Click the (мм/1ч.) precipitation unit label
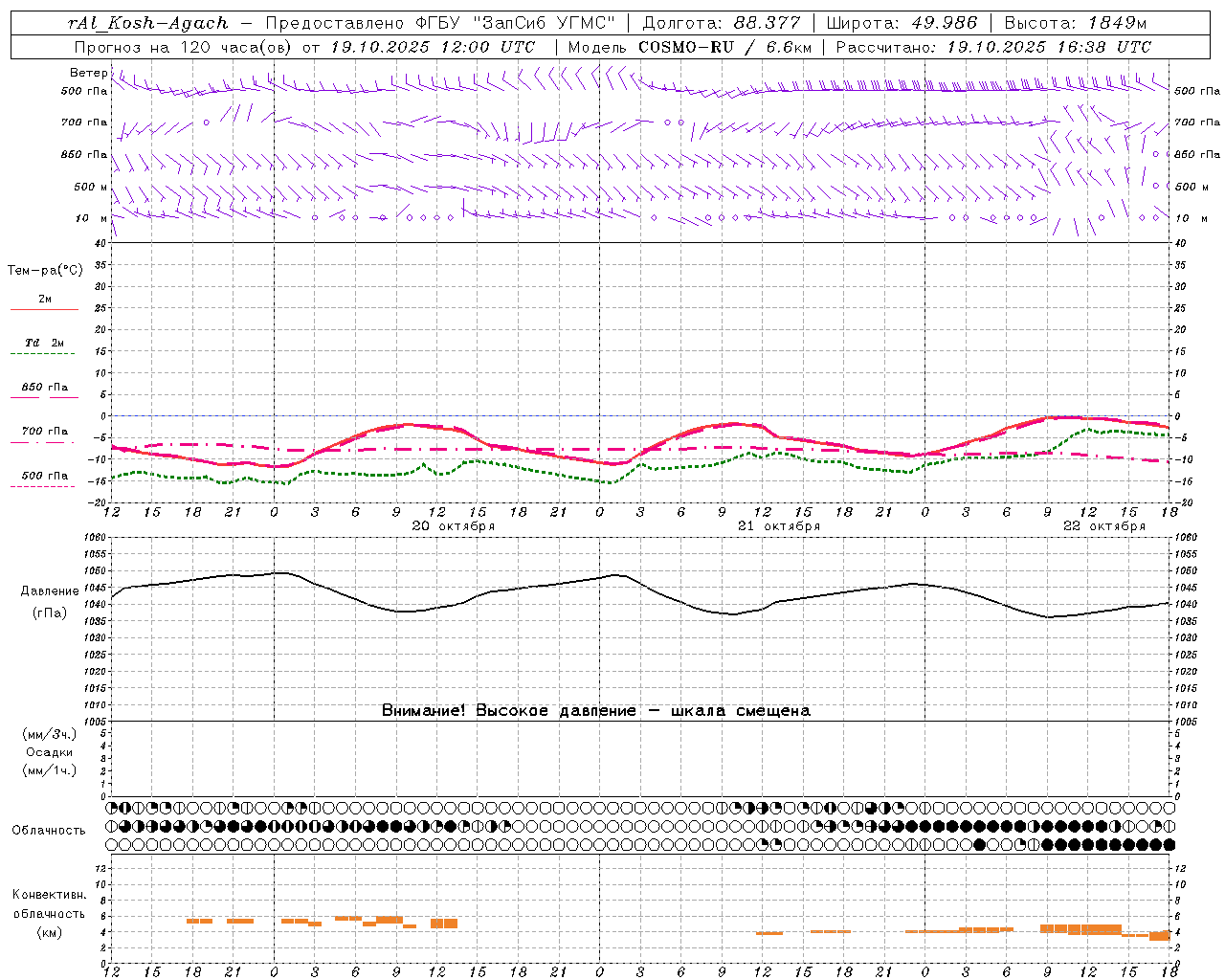The height and width of the screenshot is (980, 1225). [x=50, y=770]
